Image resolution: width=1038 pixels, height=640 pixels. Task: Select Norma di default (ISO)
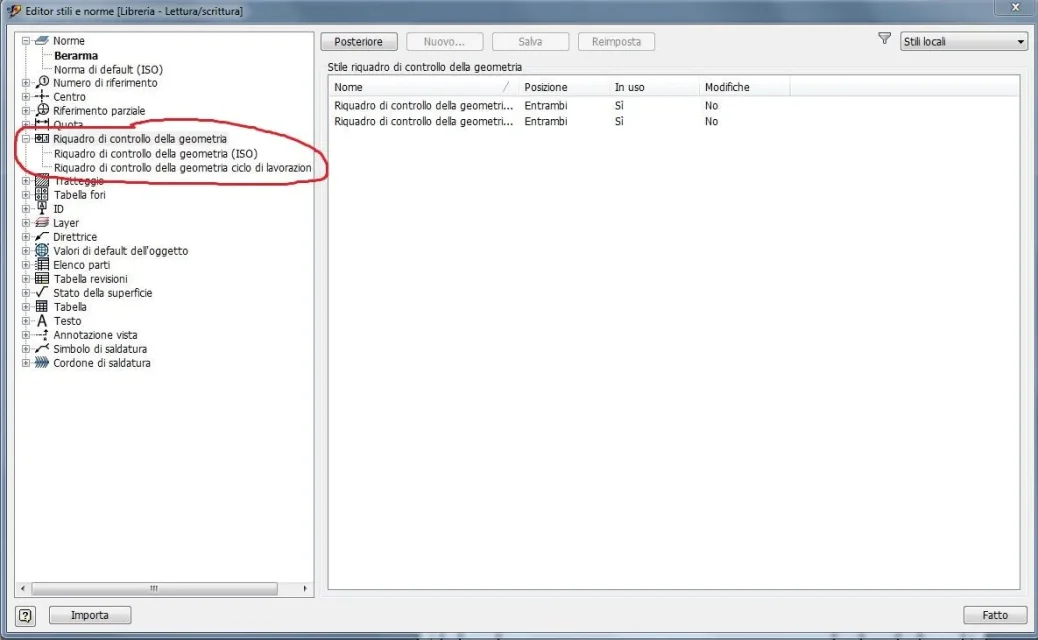coord(109,69)
